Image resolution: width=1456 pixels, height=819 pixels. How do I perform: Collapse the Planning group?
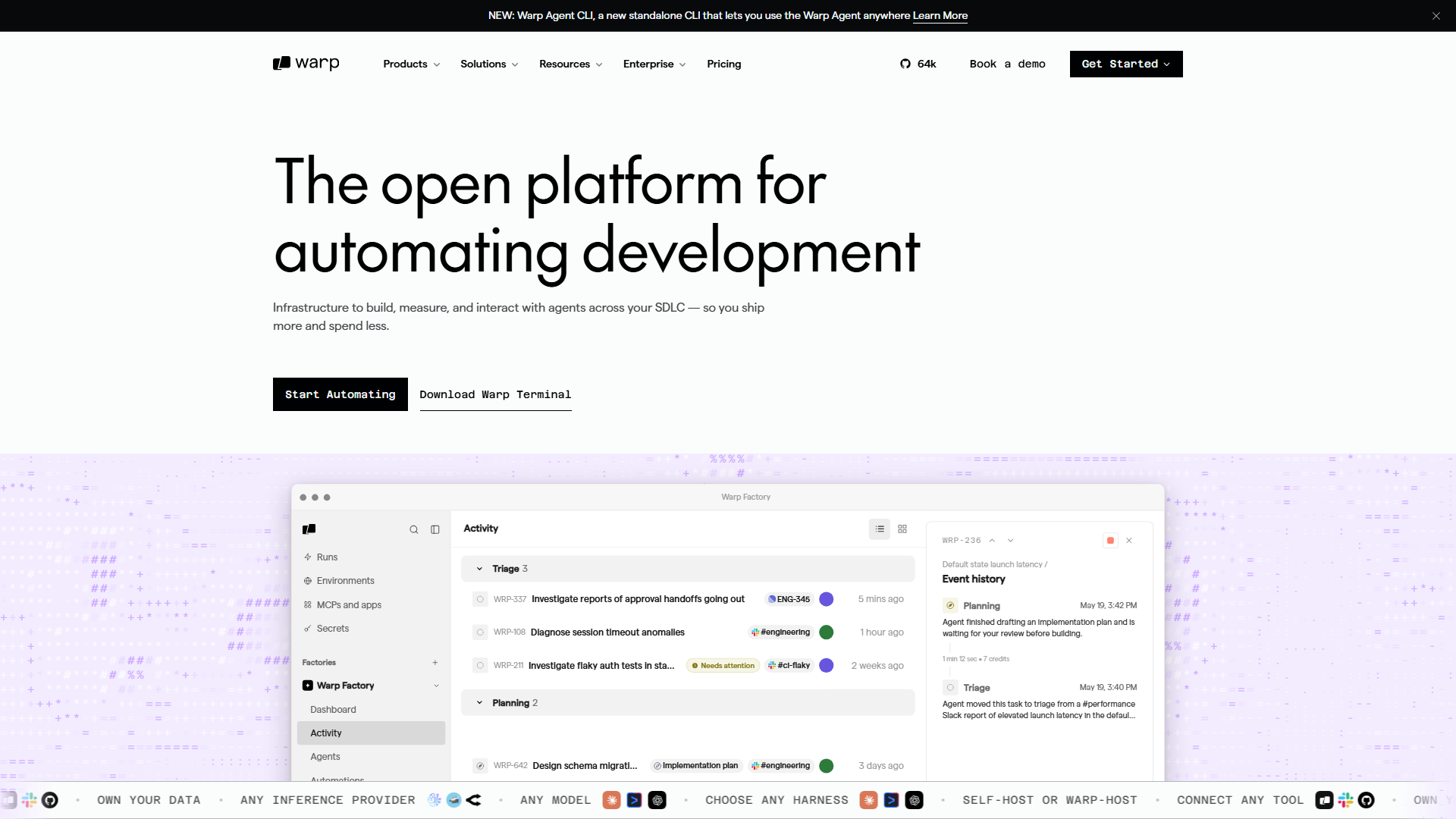click(479, 703)
